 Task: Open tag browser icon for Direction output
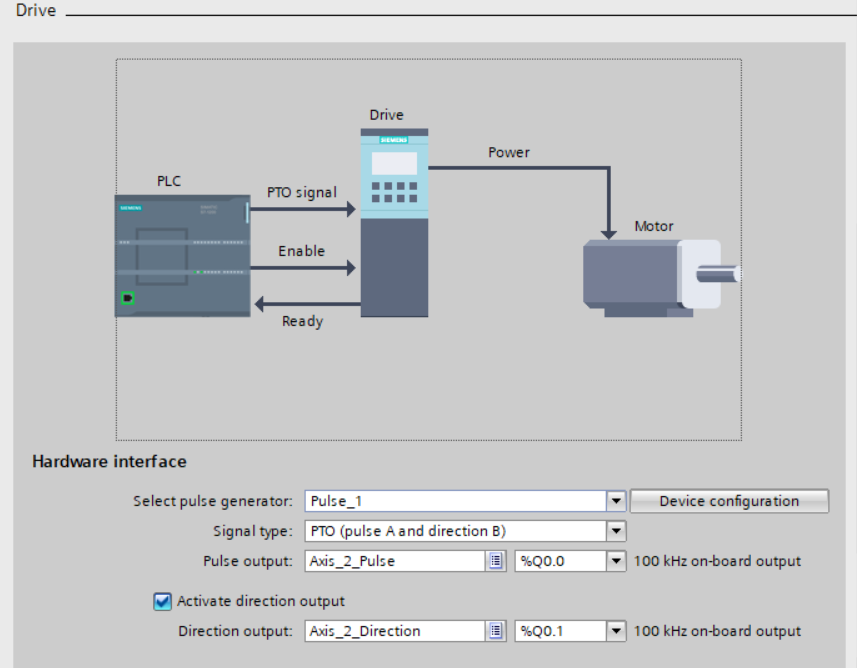pos(495,631)
